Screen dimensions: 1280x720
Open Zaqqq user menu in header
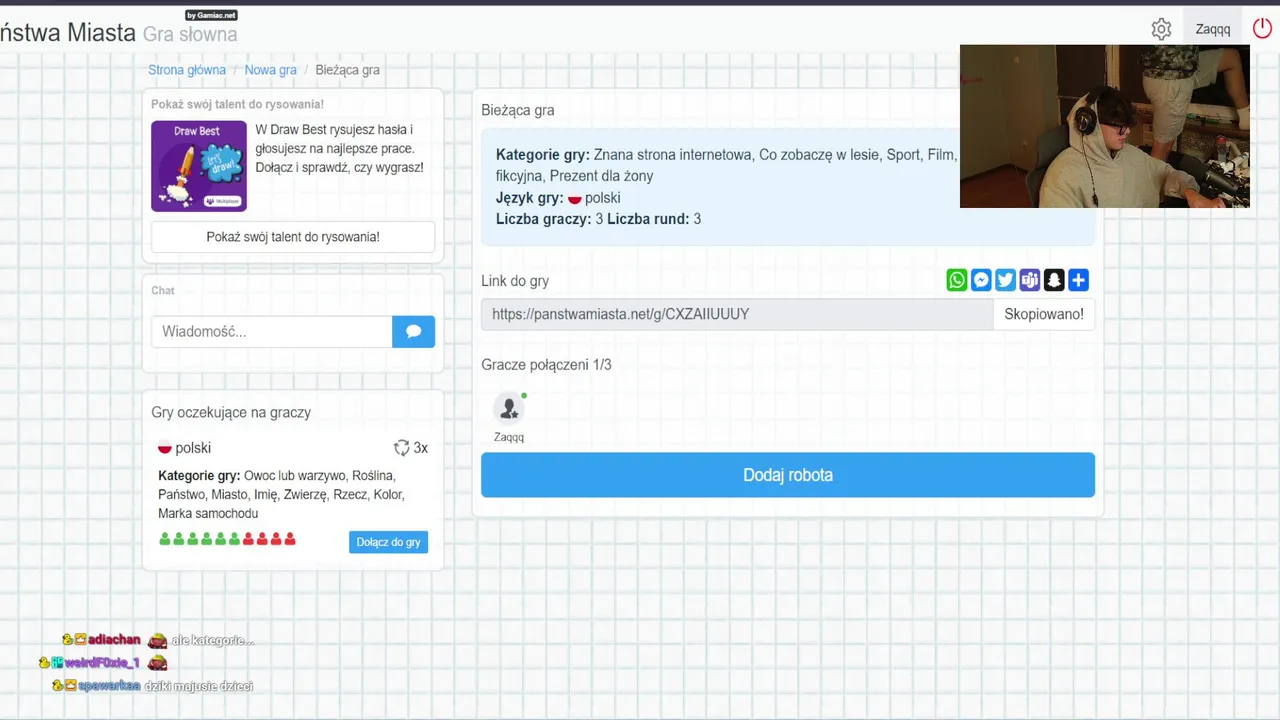pos(1213,29)
